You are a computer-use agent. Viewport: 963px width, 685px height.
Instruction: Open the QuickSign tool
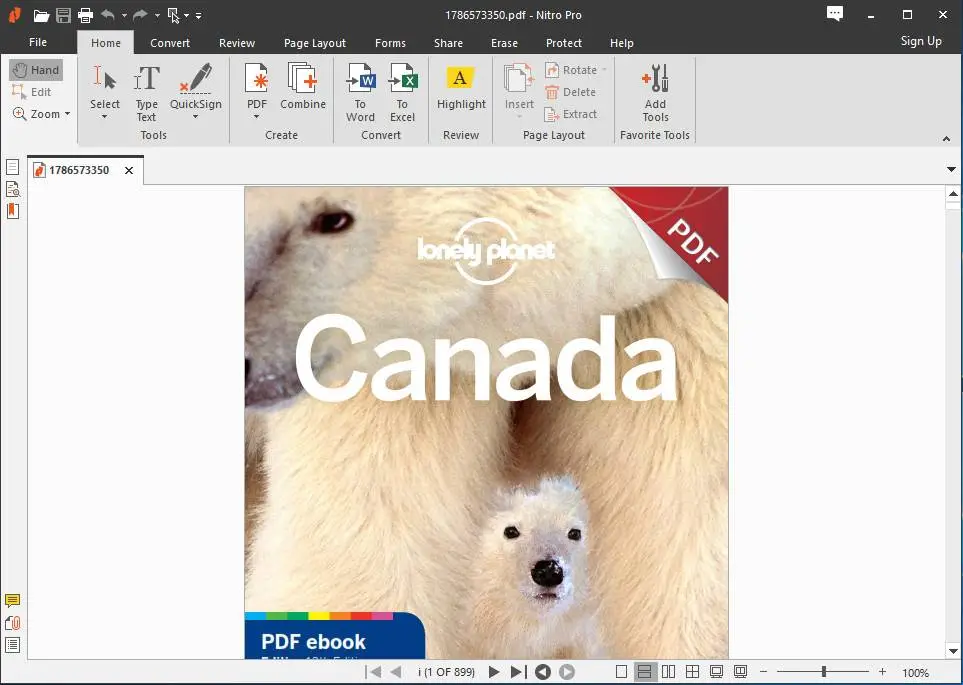196,90
